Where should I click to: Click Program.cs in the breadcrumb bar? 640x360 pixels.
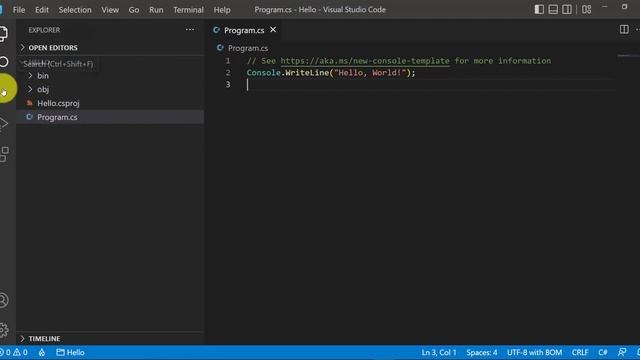[248, 48]
